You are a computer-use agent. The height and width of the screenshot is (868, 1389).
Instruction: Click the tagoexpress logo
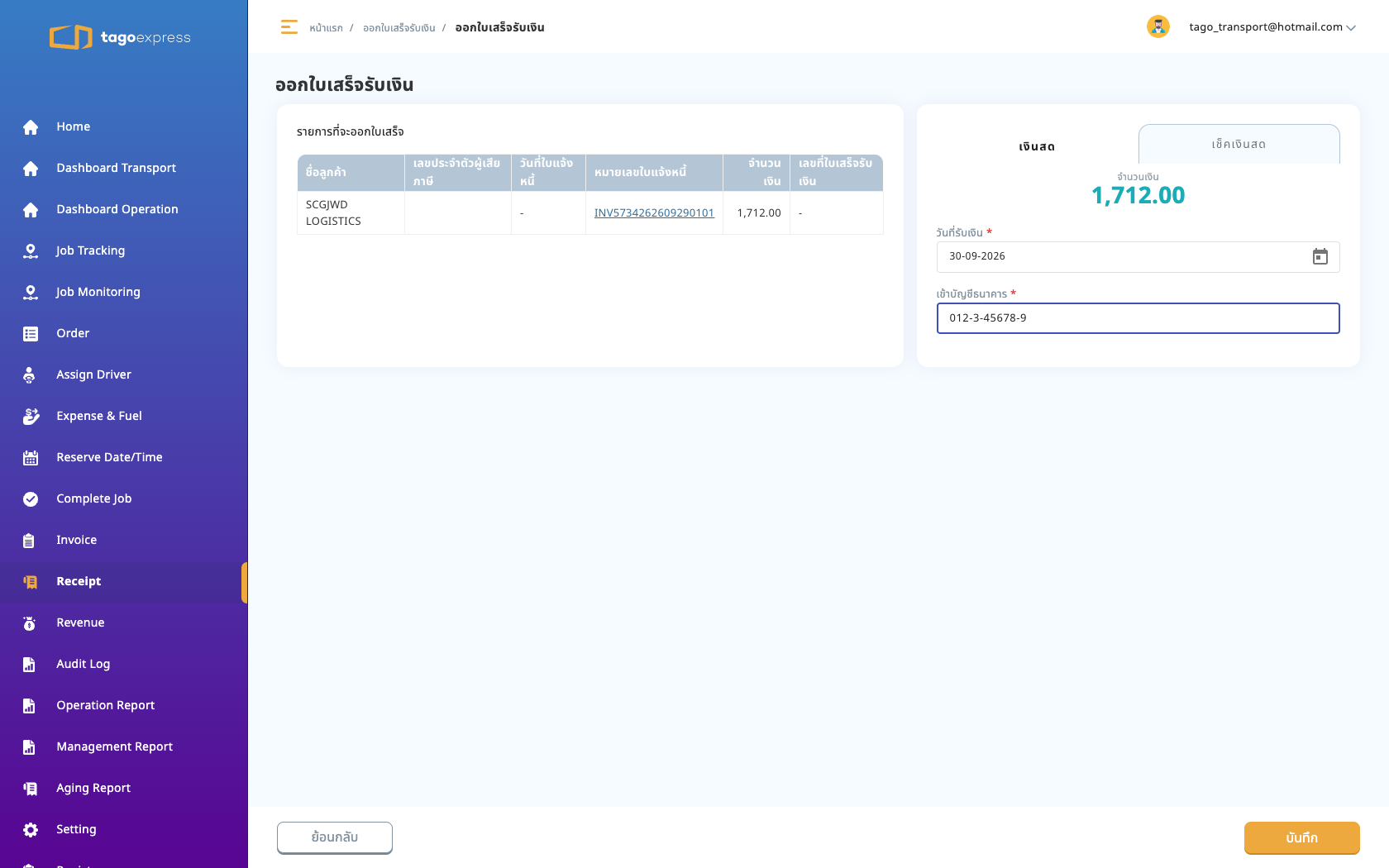(120, 37)
